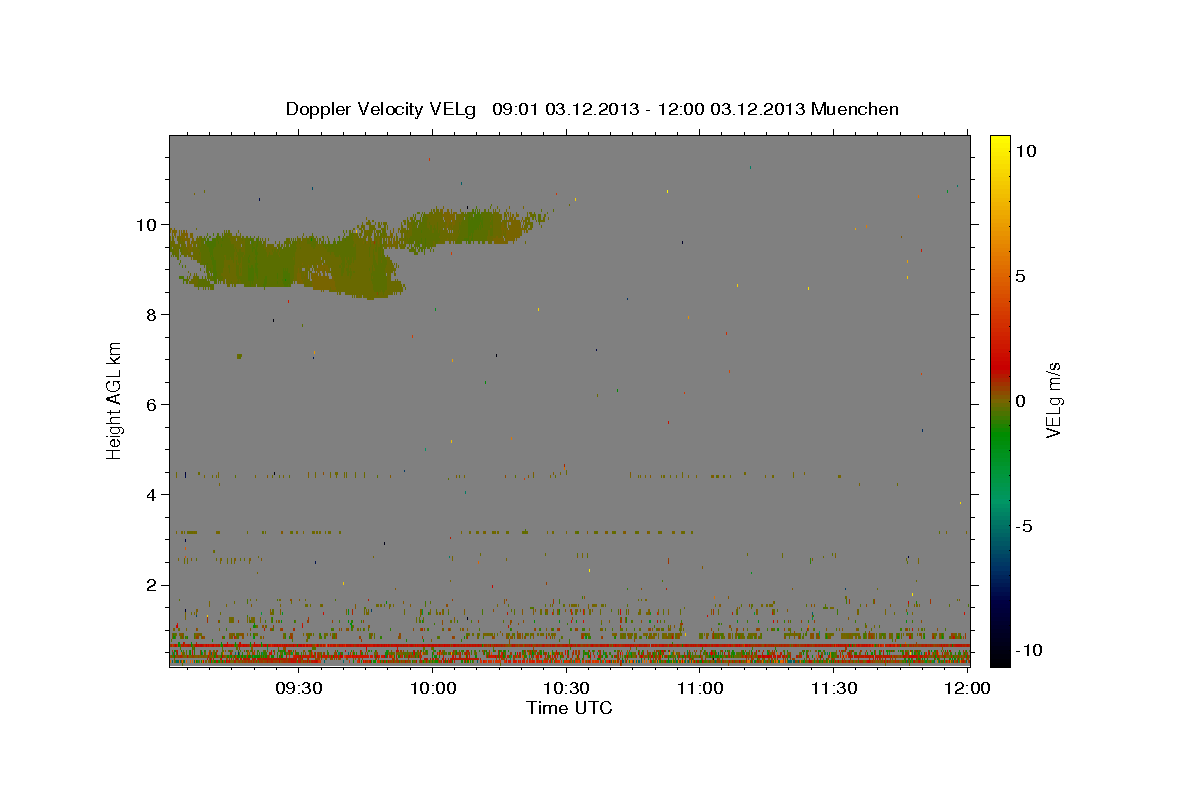Viewport: 1200px width, 800px height.
Task: Click the 'VELg m/s' colorbar label
Action: (x=1054, y=400)
